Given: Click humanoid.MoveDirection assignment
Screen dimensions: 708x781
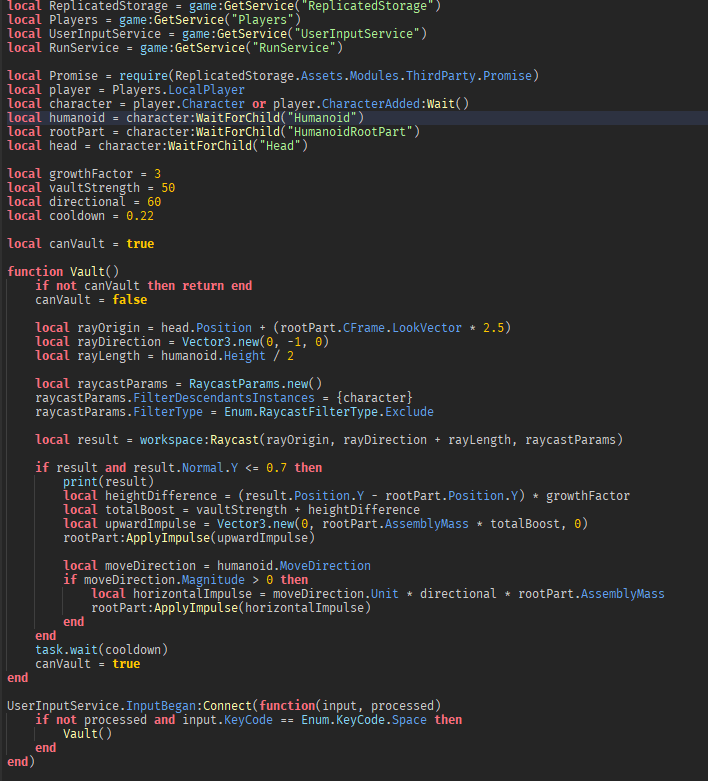Looking at the screenshot, I should click(x=217, y=566).
